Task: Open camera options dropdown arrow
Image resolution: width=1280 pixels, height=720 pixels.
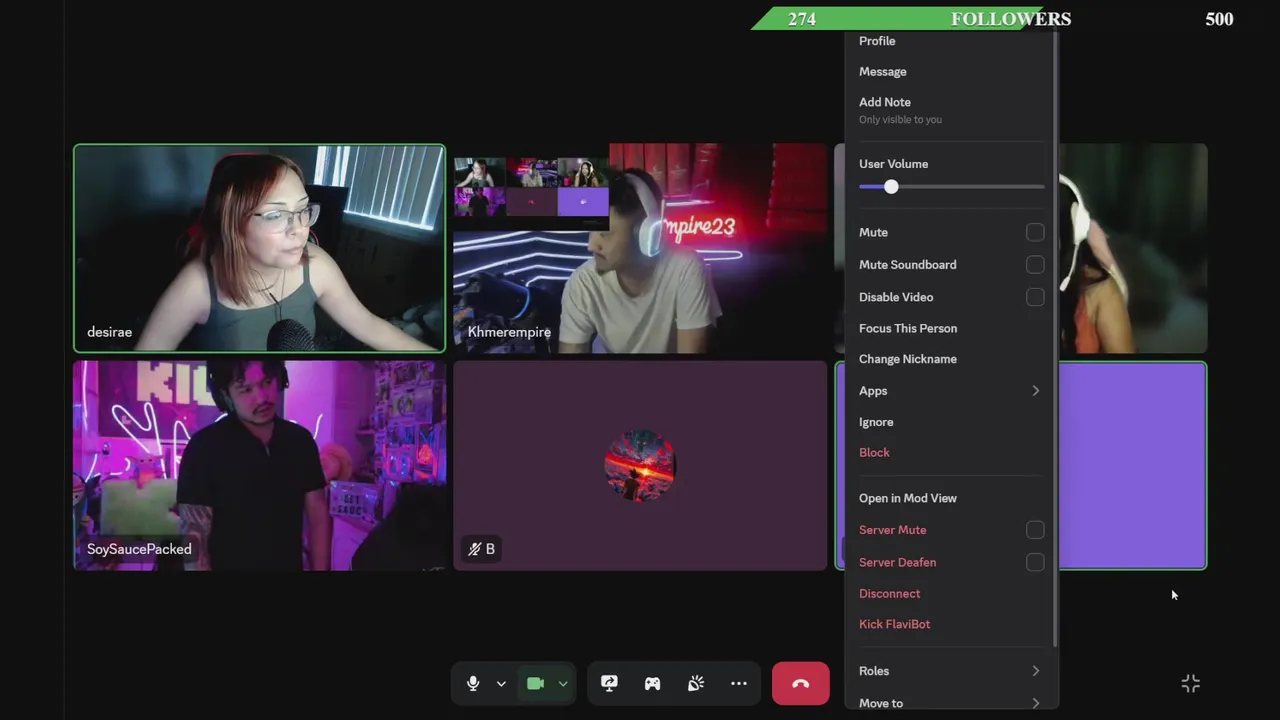Action: pyautogui.click(x=563, y=684)
